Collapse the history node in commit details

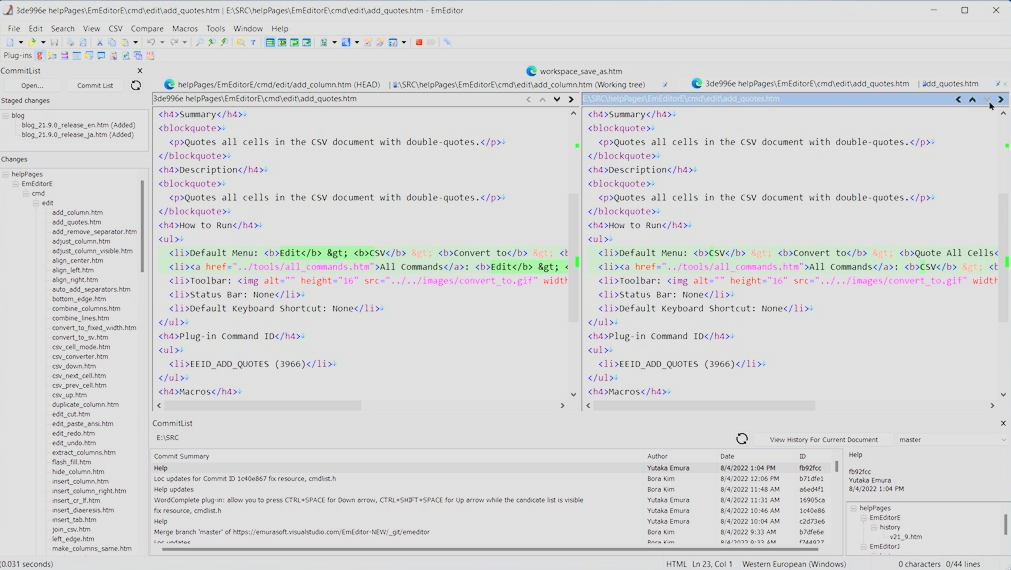[874, 527]
